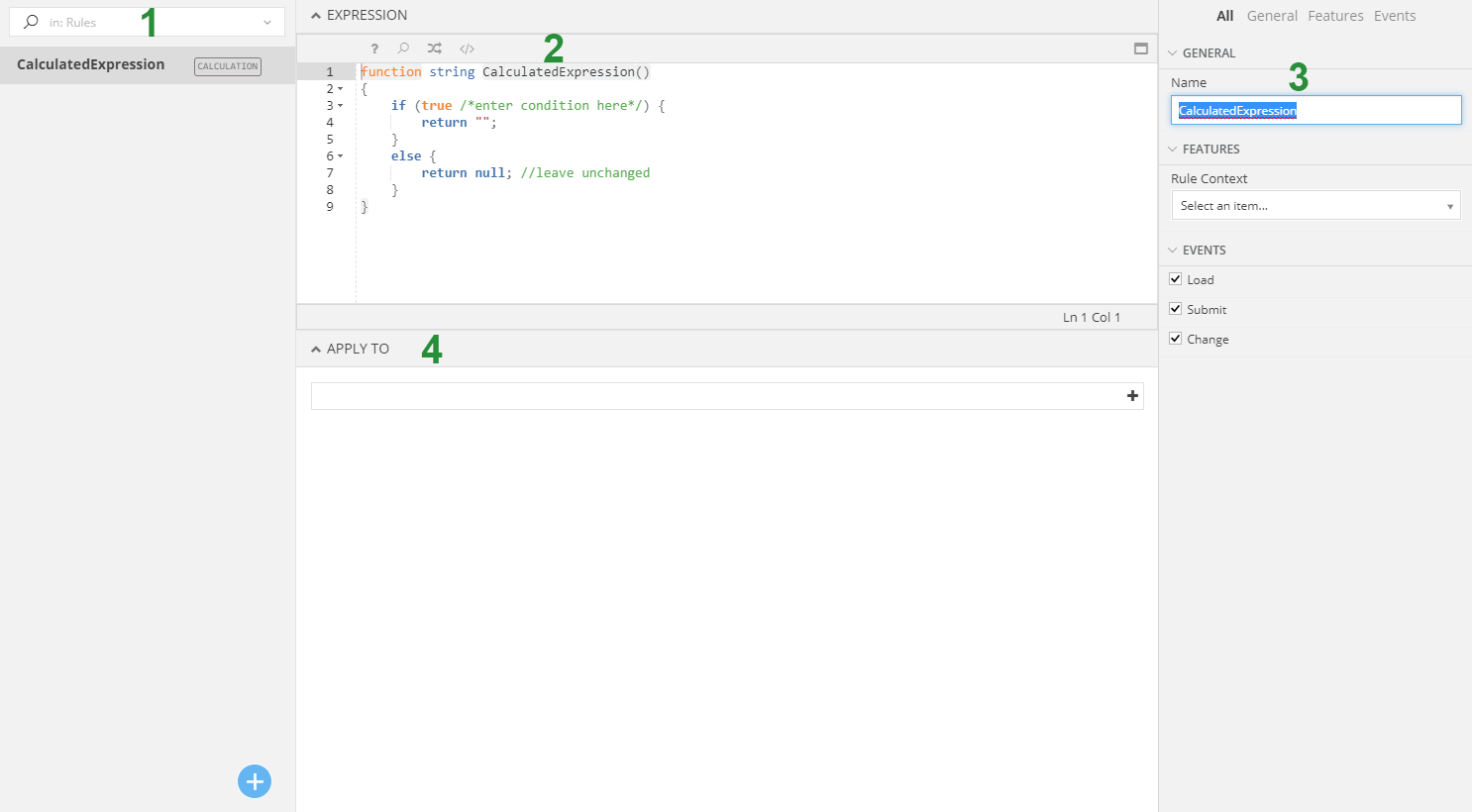Click the help question mark icon
This screenshot has height=812, width=1472.
374,49
